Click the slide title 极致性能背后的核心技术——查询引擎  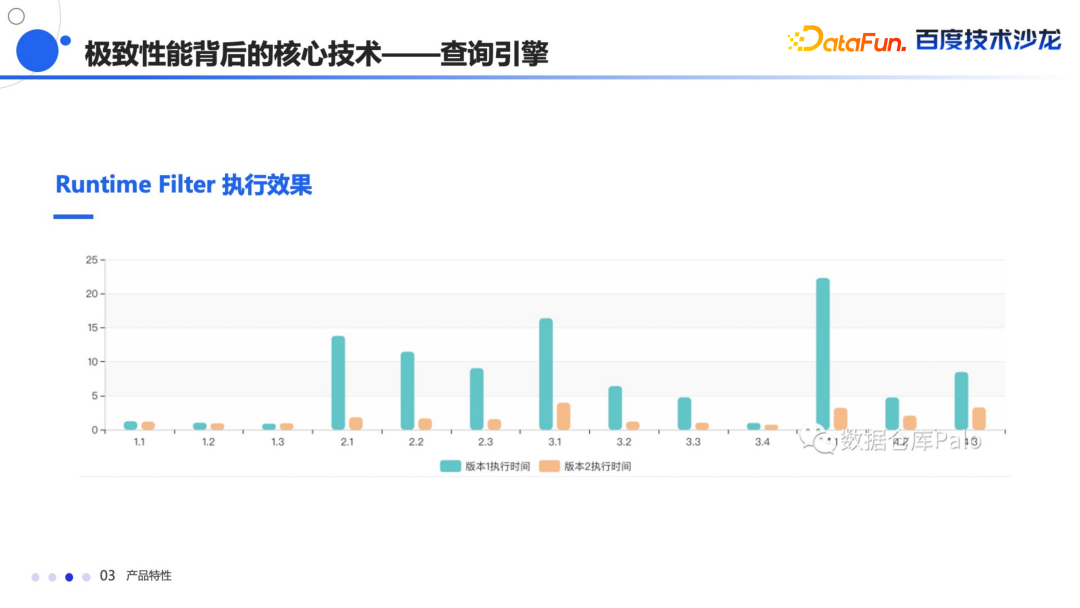(x=316, y=54)
